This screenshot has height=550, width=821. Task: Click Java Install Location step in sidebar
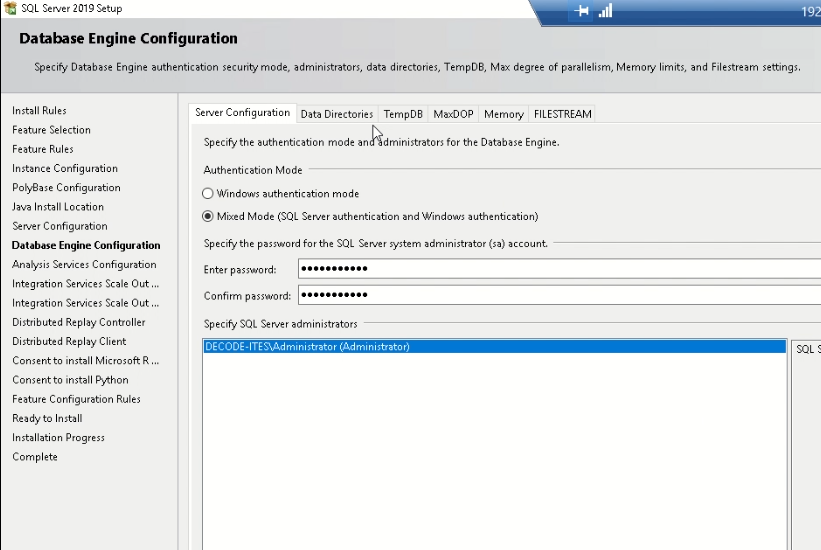pyautogui.click(x=58, y=207)
